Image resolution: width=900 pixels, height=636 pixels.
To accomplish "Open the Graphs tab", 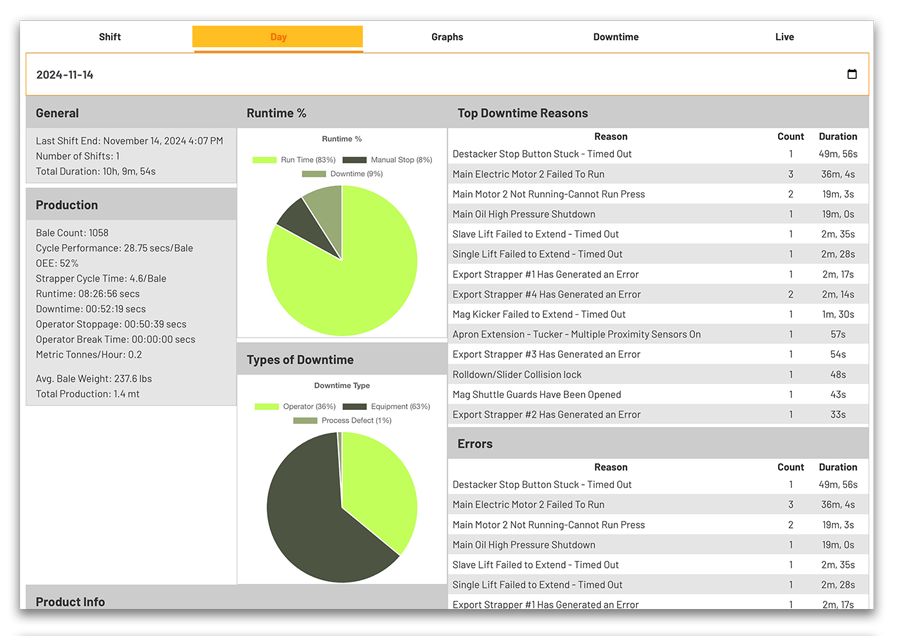I will (x=447, y=37).
